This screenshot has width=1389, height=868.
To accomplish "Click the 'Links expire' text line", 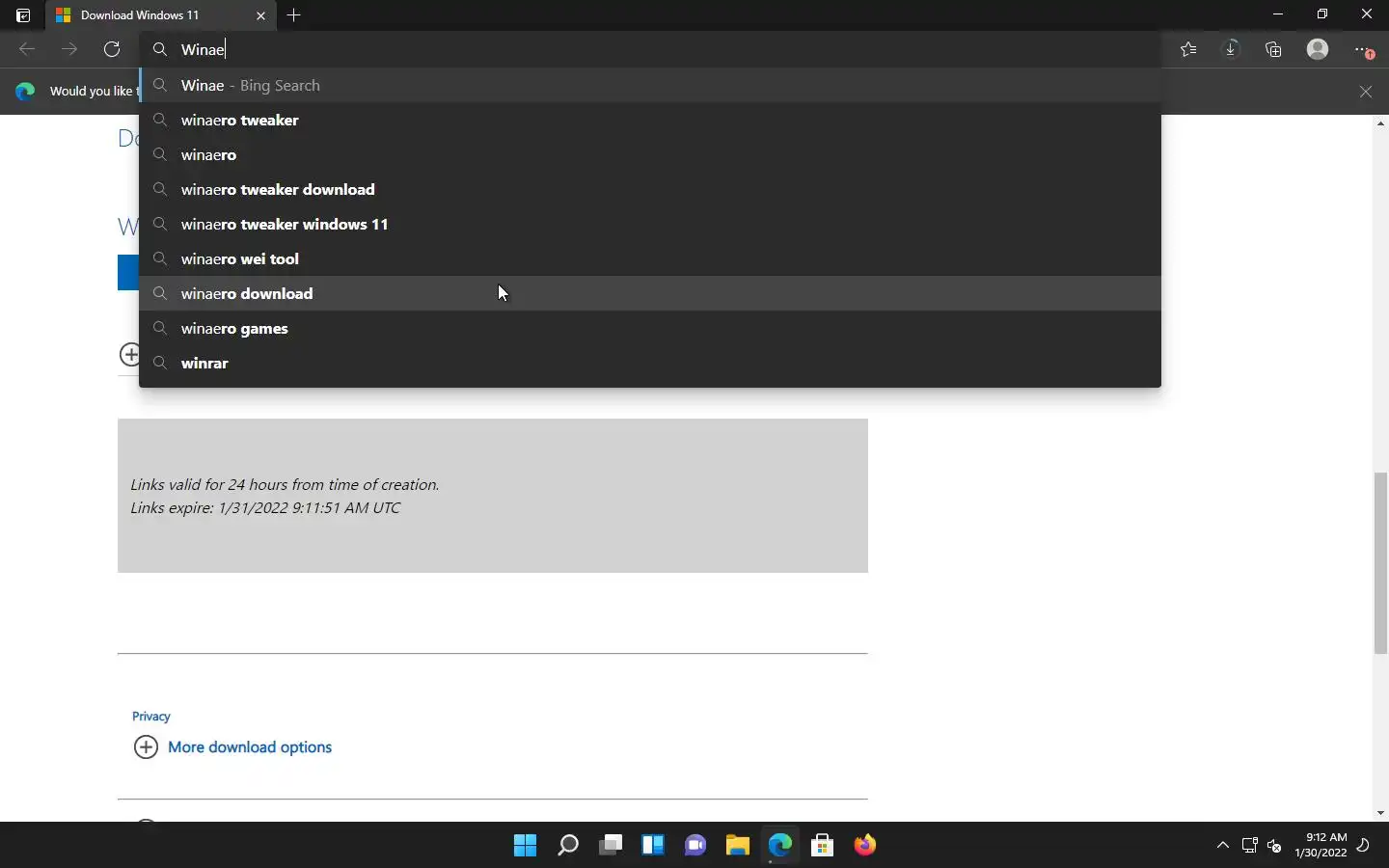I will (x=265, y=507).
